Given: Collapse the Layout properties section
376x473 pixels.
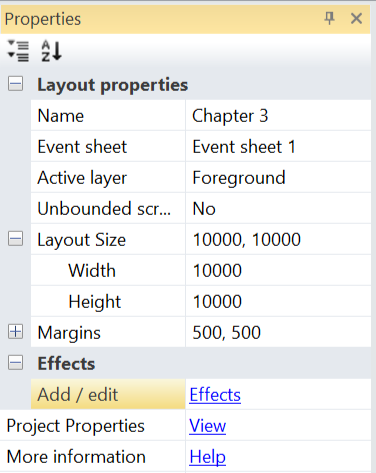Looking at the screenshot, I should click(15, 83).
